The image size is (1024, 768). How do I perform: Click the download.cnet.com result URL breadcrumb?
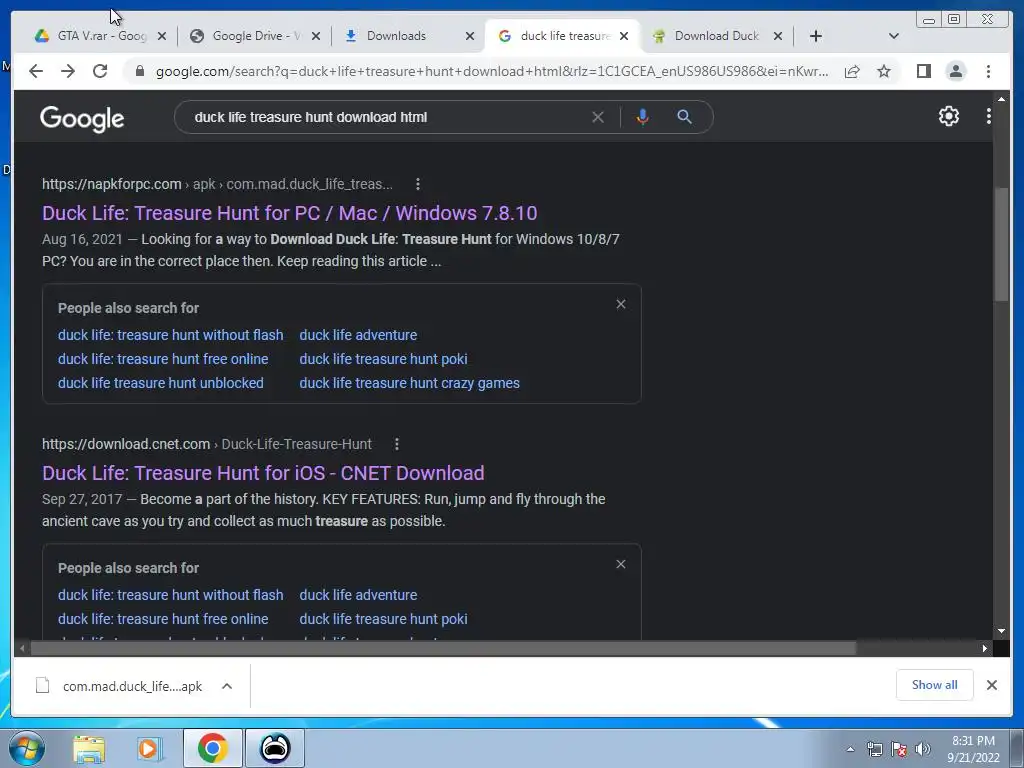click(206, 444)
